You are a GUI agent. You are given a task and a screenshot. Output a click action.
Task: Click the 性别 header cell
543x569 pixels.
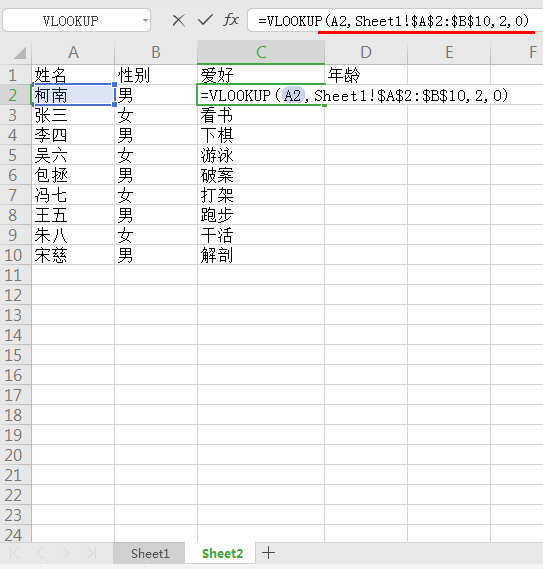[156, 75]
